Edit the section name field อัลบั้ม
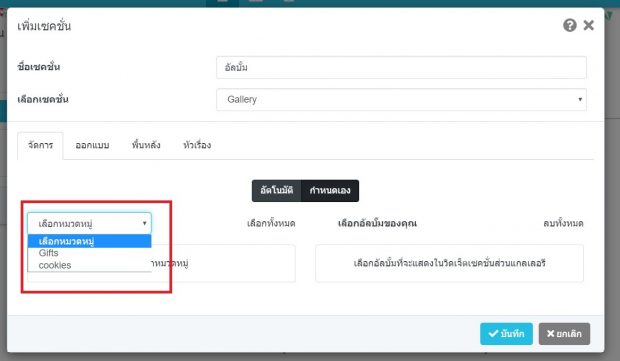This screenshot has height=361, width=620. pos(401,67)
